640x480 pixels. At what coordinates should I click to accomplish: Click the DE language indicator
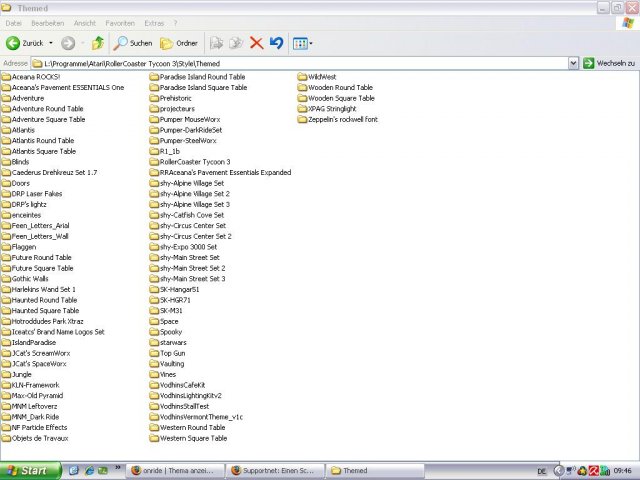(x=542, y=471)
